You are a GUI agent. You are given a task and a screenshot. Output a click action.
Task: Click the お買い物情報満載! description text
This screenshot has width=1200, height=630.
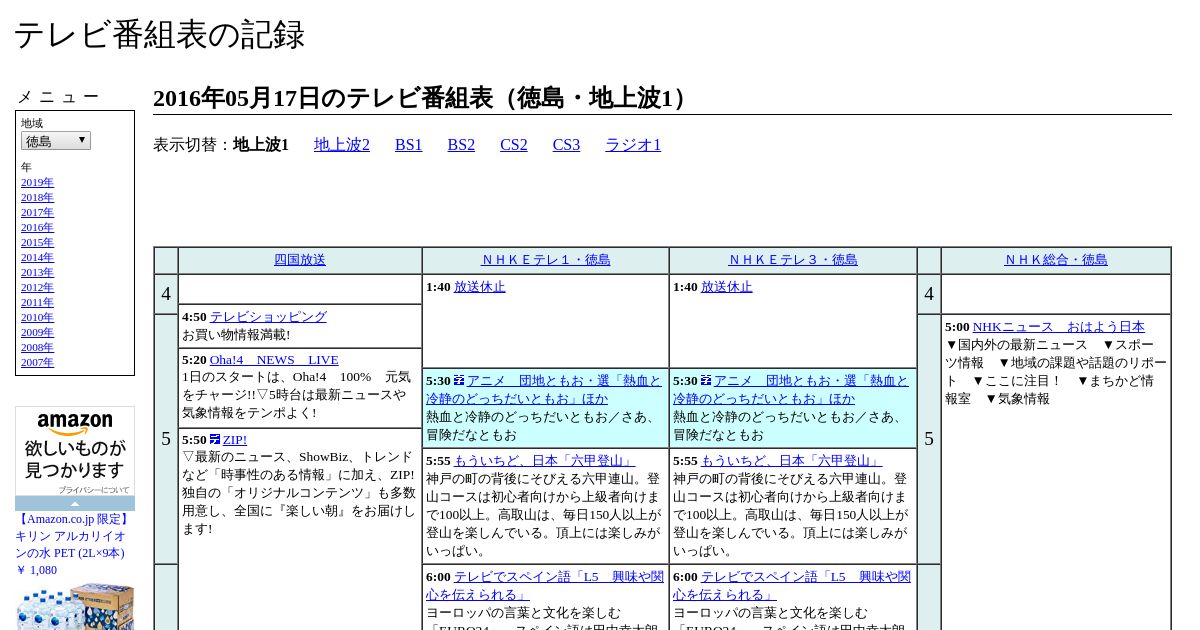point(236,335)
